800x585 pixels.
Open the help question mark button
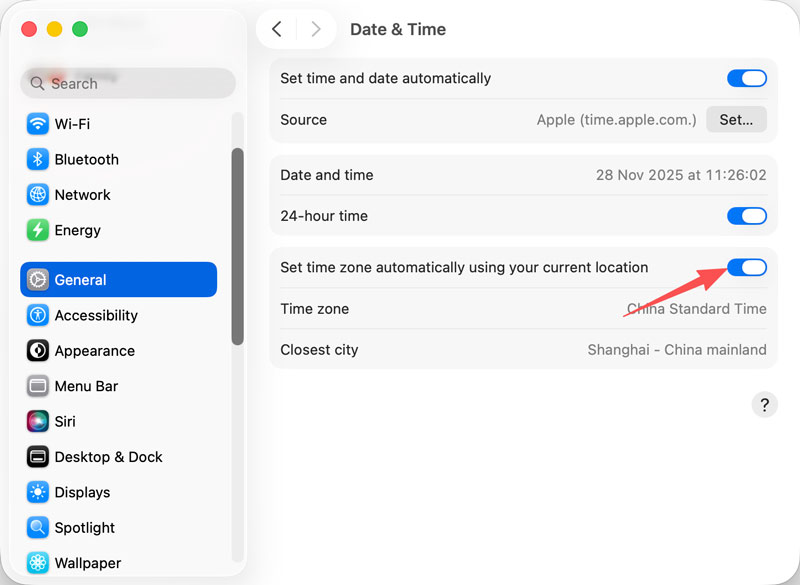765,404
